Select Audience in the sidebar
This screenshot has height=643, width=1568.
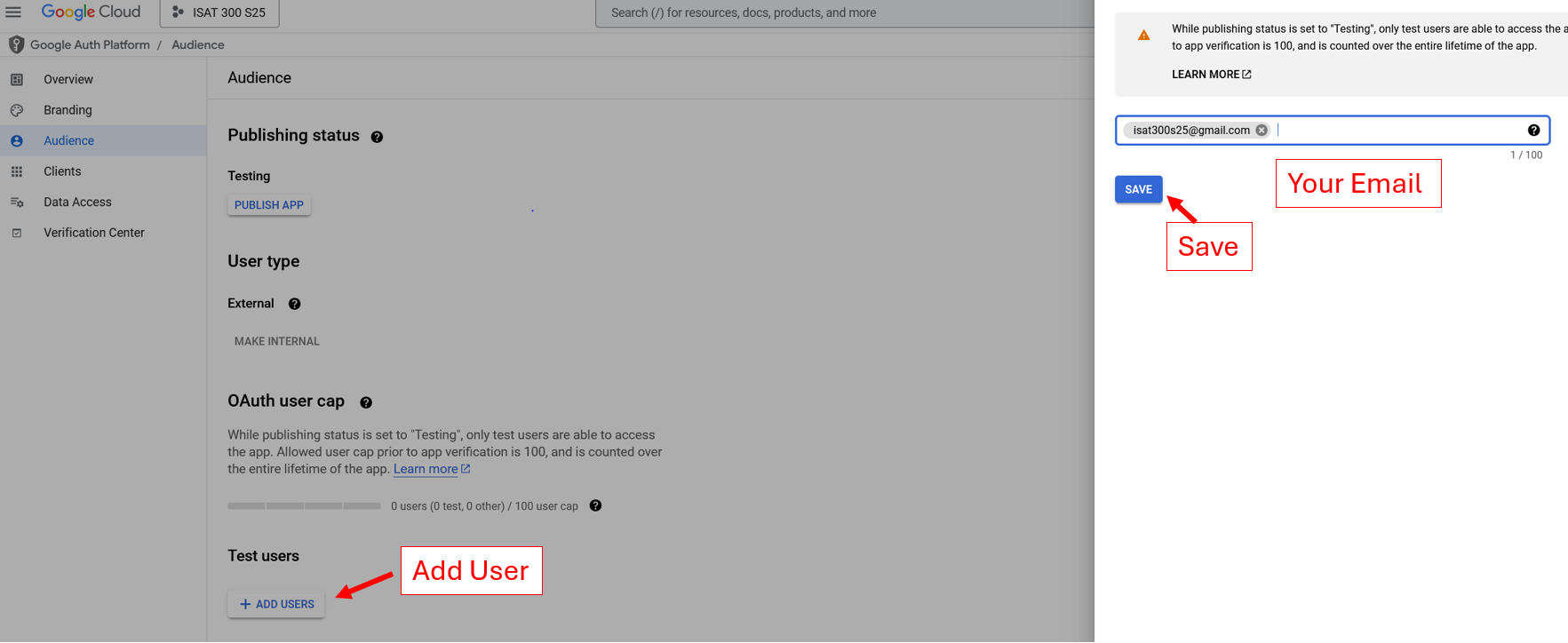pos(103,140)
